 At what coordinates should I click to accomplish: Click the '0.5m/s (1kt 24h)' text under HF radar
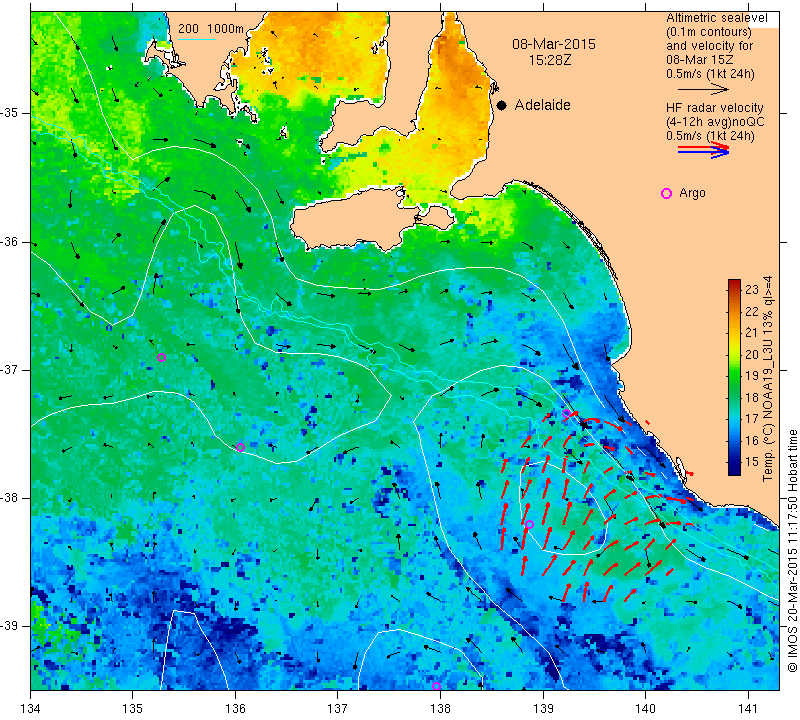[710, 136]
